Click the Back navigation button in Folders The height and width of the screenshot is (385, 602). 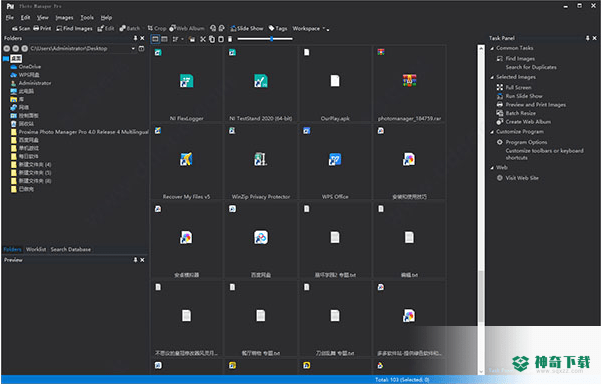pos(7,49)
